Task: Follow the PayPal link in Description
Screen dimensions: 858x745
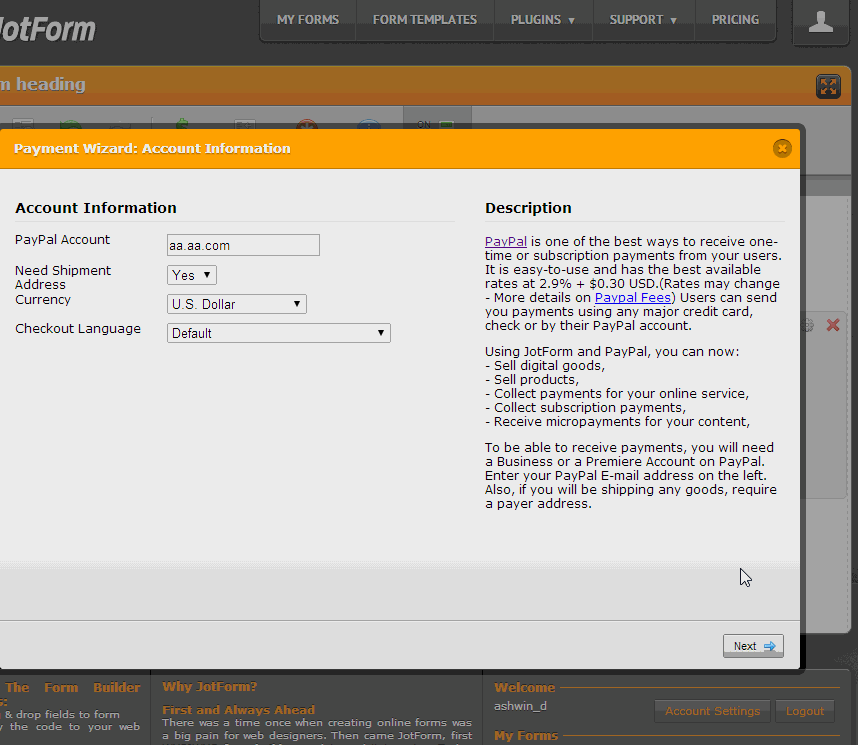Action: pos(506,242)
